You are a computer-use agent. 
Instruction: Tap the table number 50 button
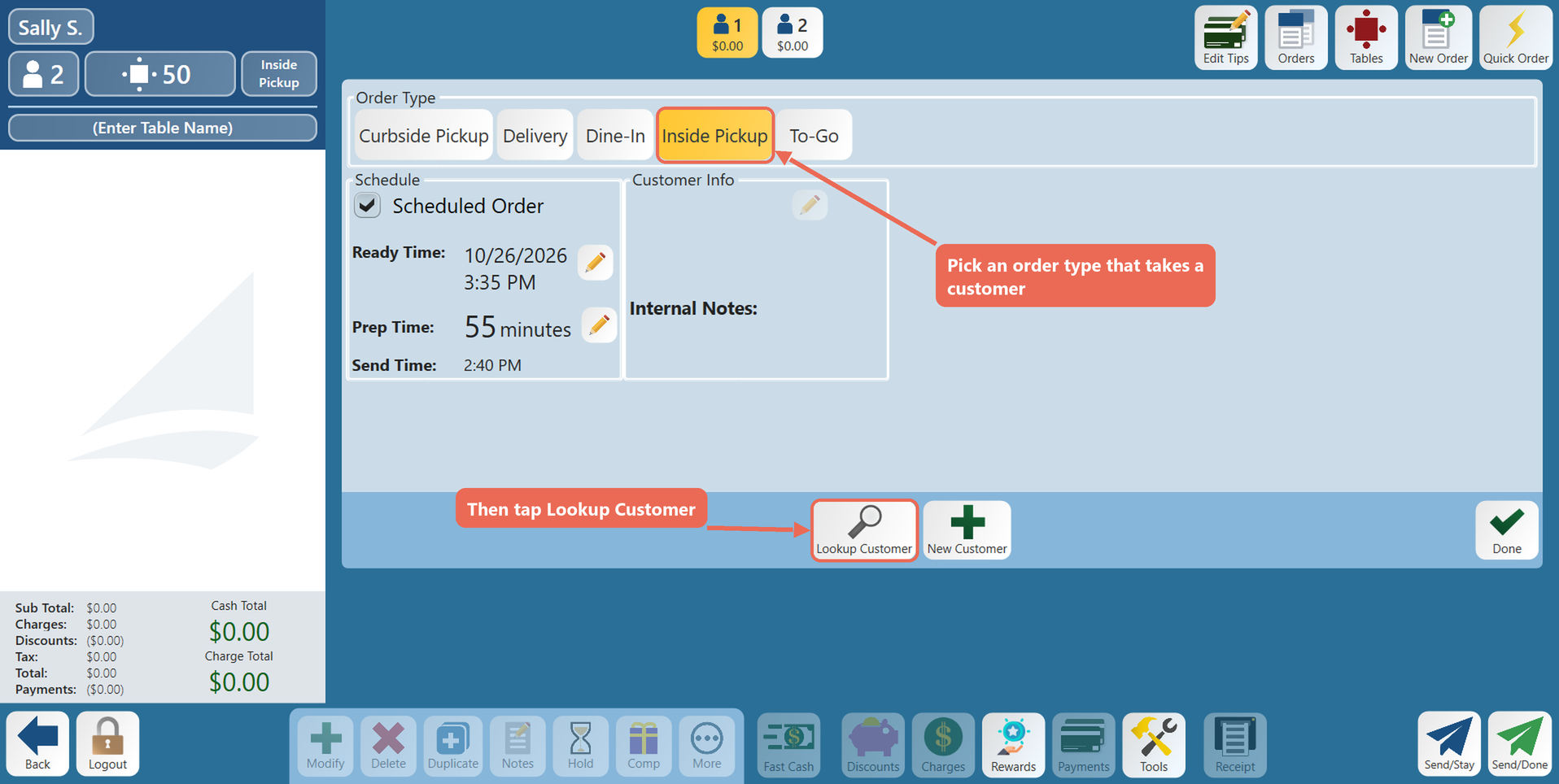pyautogui.click(x=160, y=74)
